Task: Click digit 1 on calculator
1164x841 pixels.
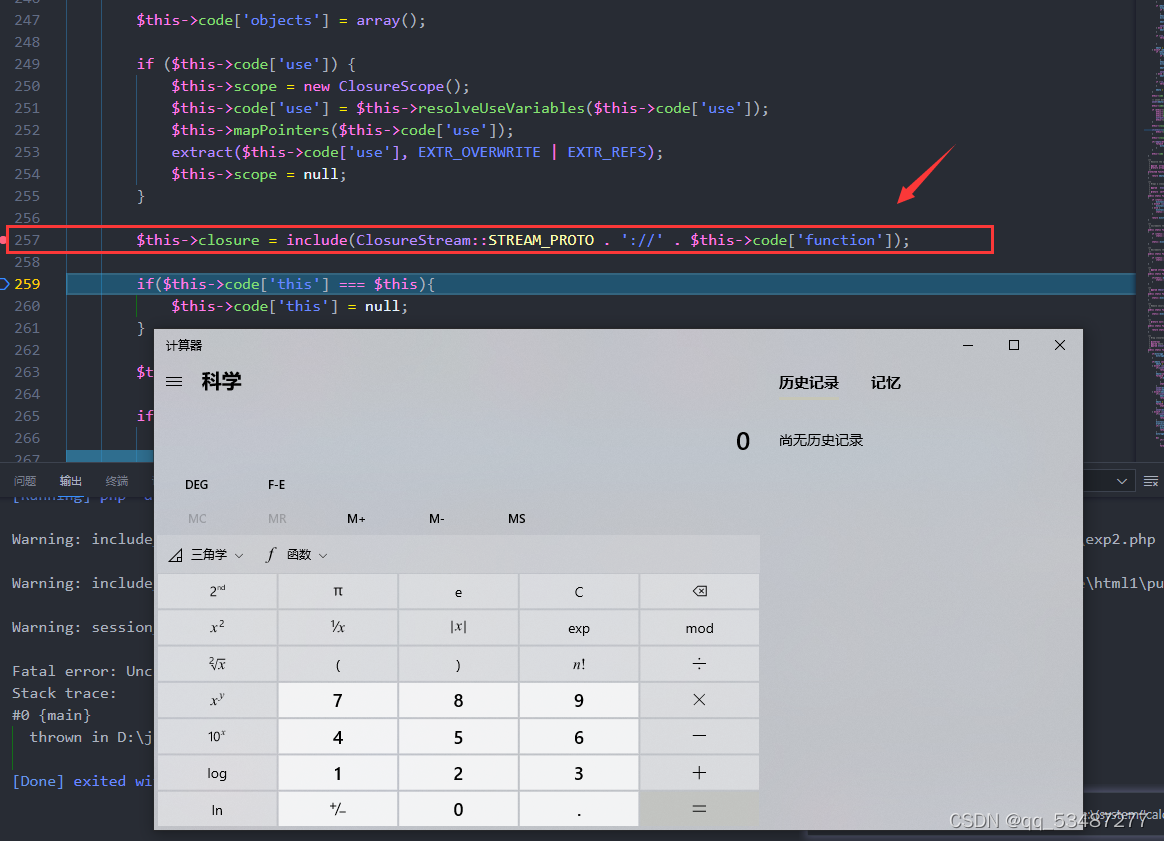Action: [x=338, y=773]
